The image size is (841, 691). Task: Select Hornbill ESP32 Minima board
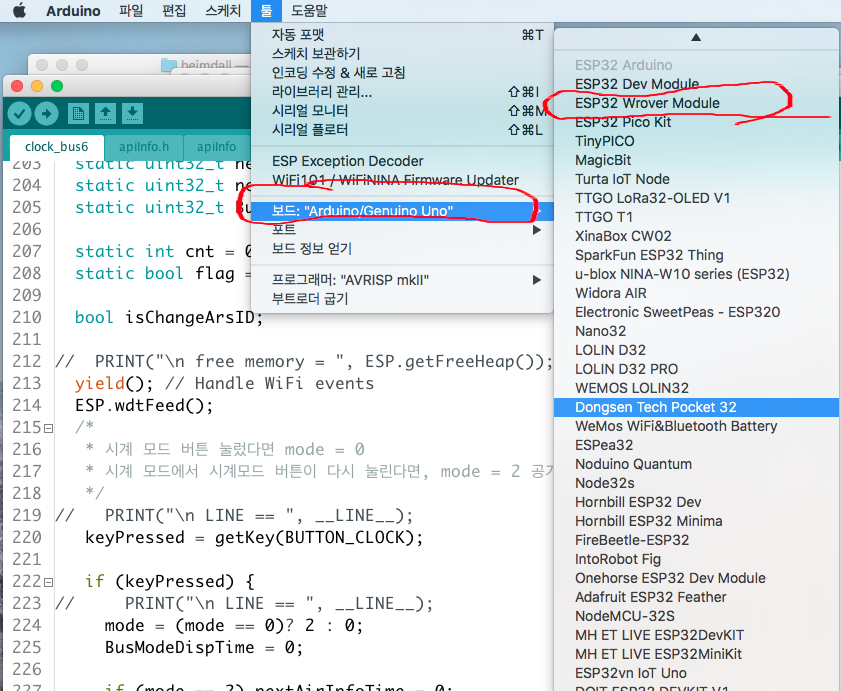(696, 521)
